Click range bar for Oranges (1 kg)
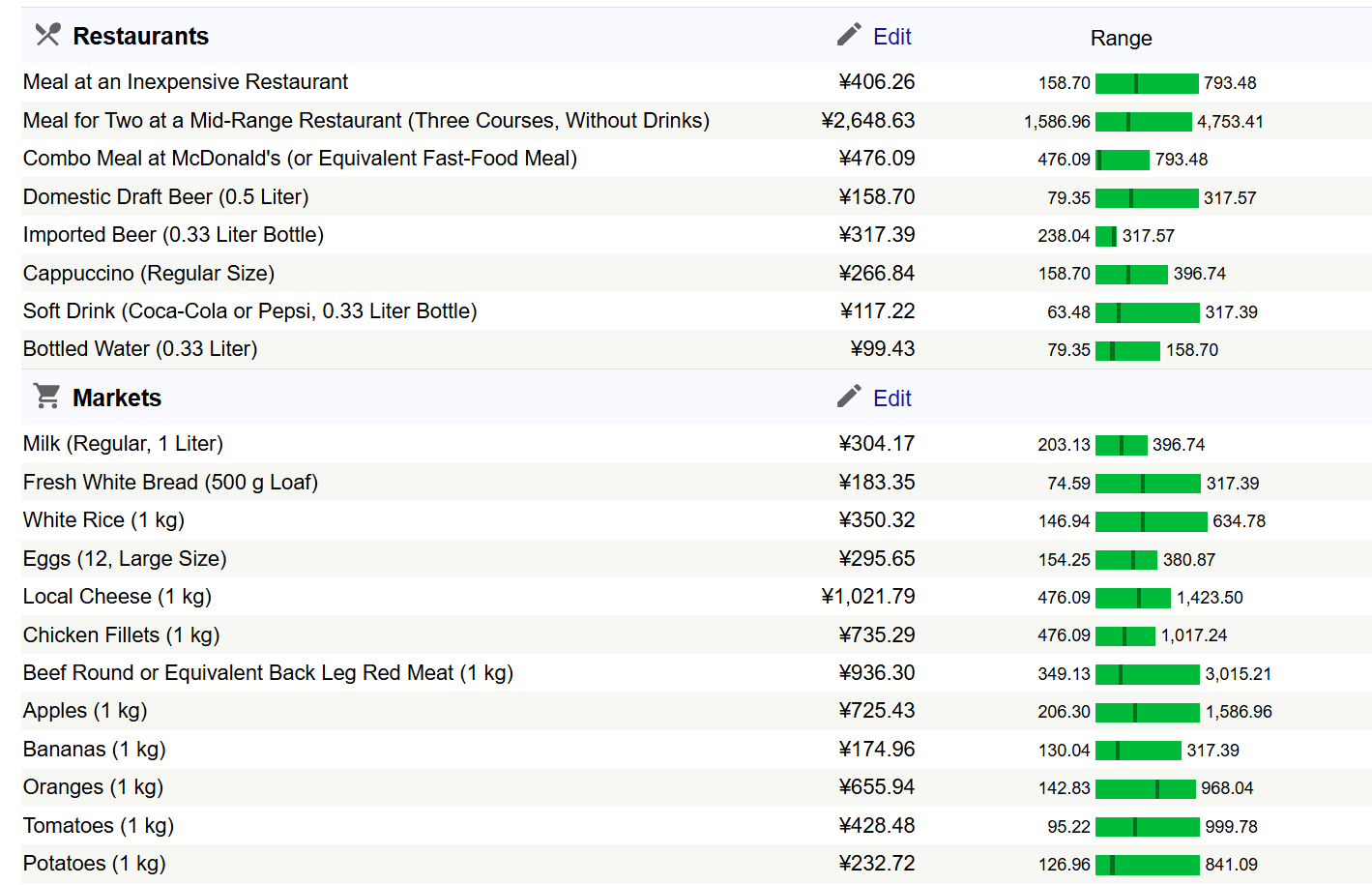Image resolution: width=1372 pixels, height=885 pixels. click(x=1146, y=788)
